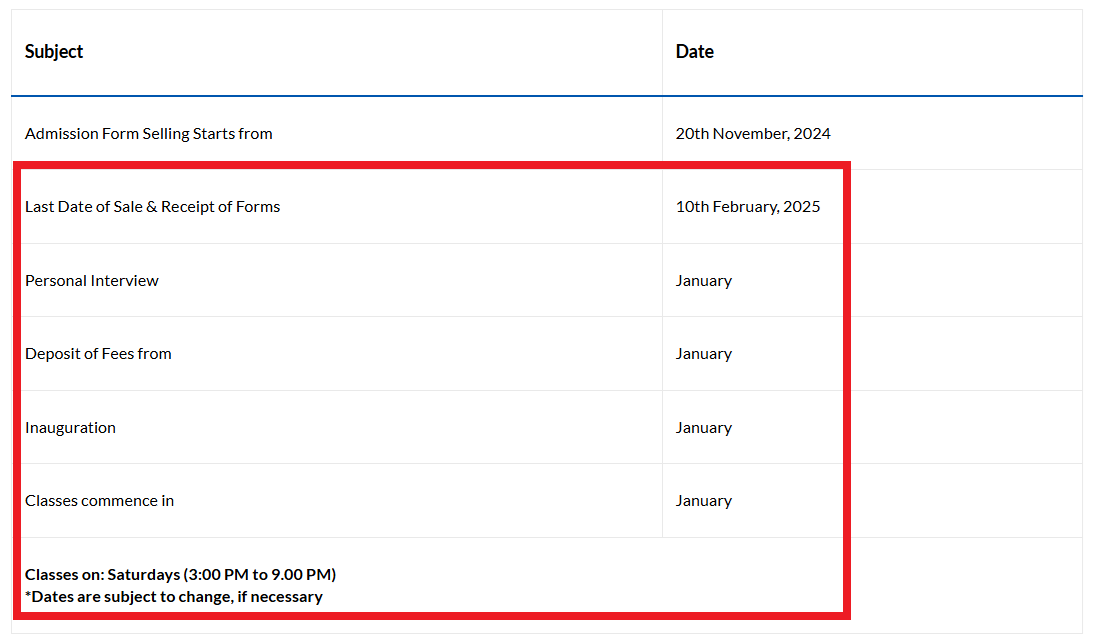
Task: Select the Personal Interview row label
Action: 91,280
